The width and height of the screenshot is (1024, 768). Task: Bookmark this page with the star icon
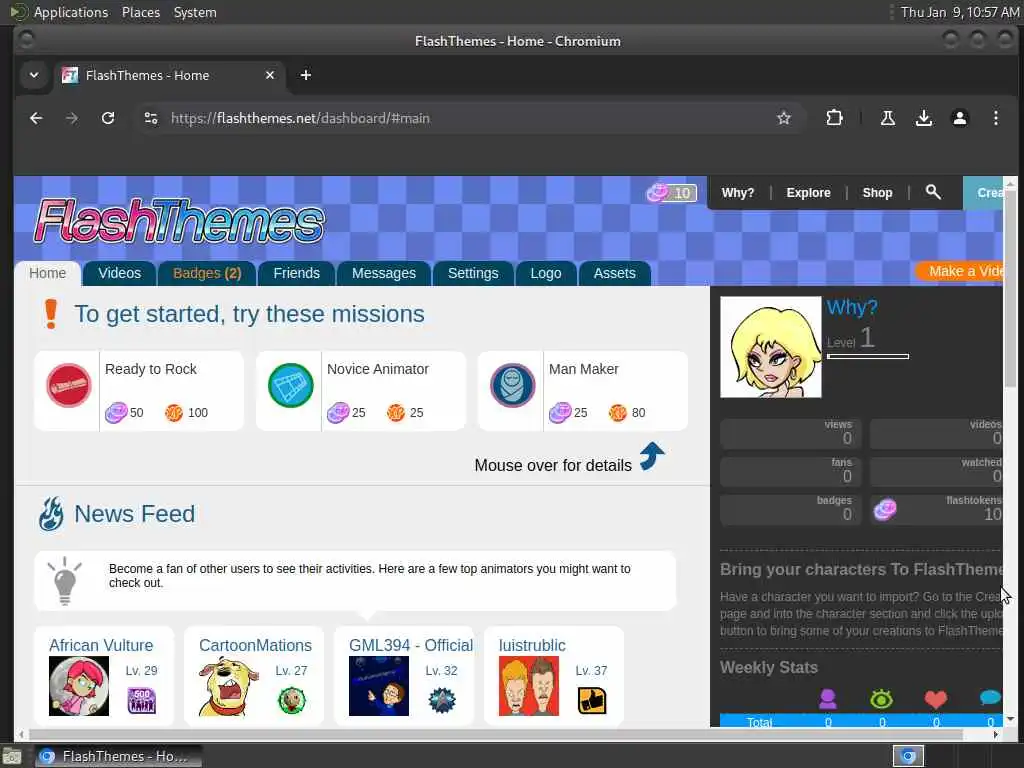(x=784, y=118)
